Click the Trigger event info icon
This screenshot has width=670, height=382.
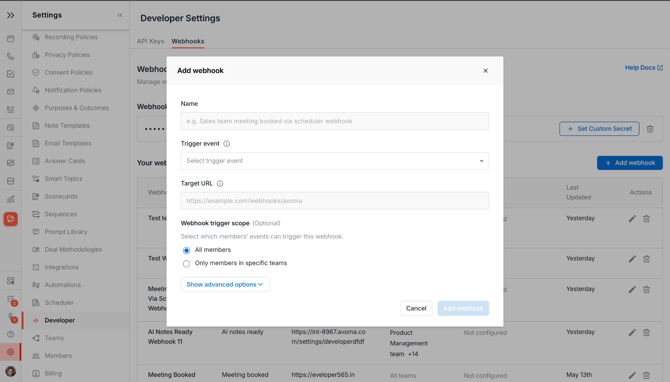(x=226, y=144)
